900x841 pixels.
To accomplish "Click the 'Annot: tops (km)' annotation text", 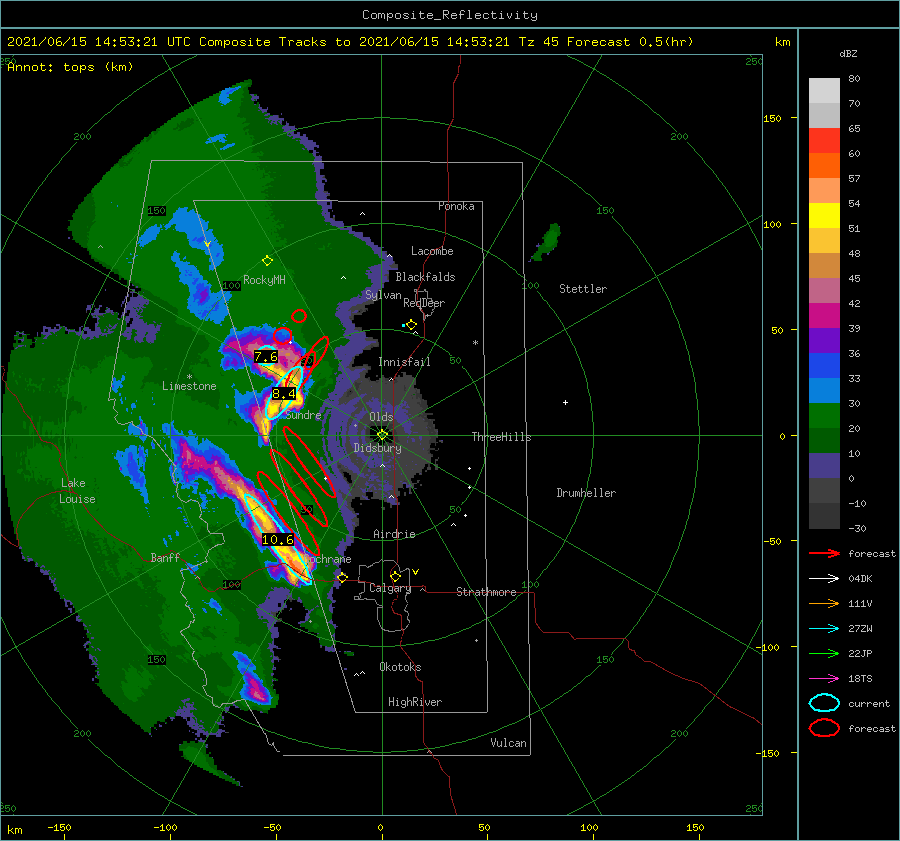I will click(70, 67).
